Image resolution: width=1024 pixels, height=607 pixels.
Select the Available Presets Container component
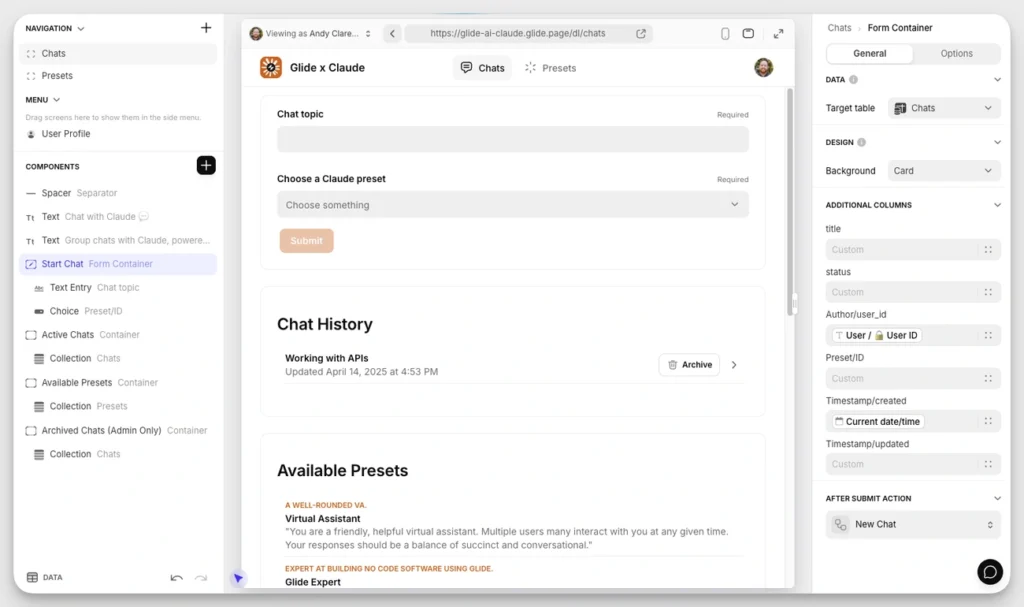(118, 383)
